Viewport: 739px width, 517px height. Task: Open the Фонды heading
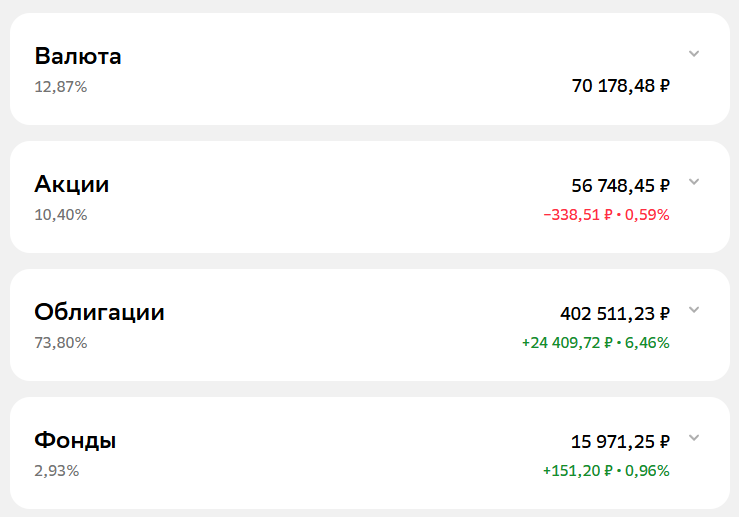point(75,440)
